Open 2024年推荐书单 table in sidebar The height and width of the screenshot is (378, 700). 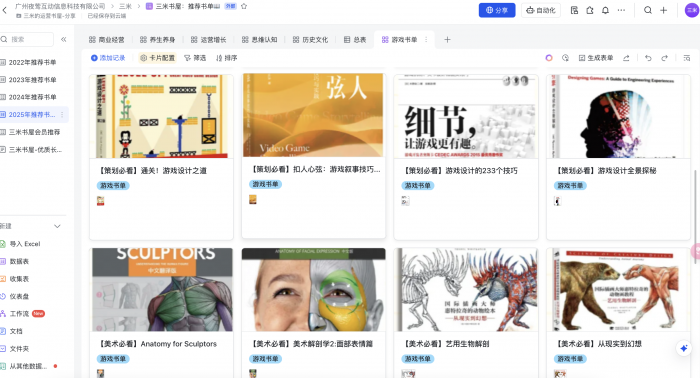coord(33,97)
